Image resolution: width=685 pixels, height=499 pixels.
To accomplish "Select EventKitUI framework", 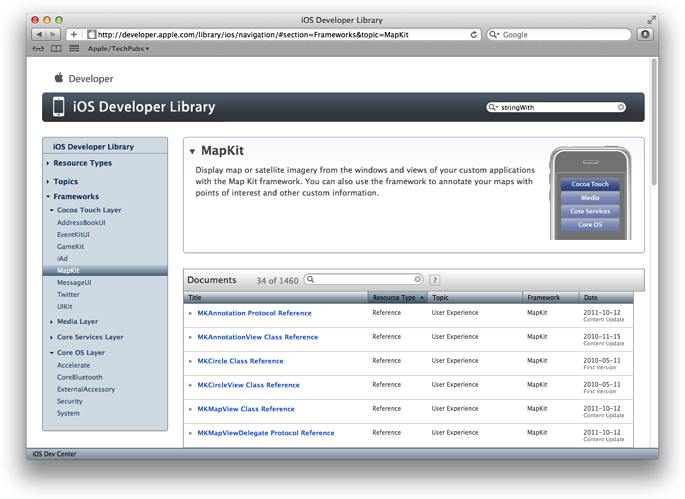I will [73, 235].
